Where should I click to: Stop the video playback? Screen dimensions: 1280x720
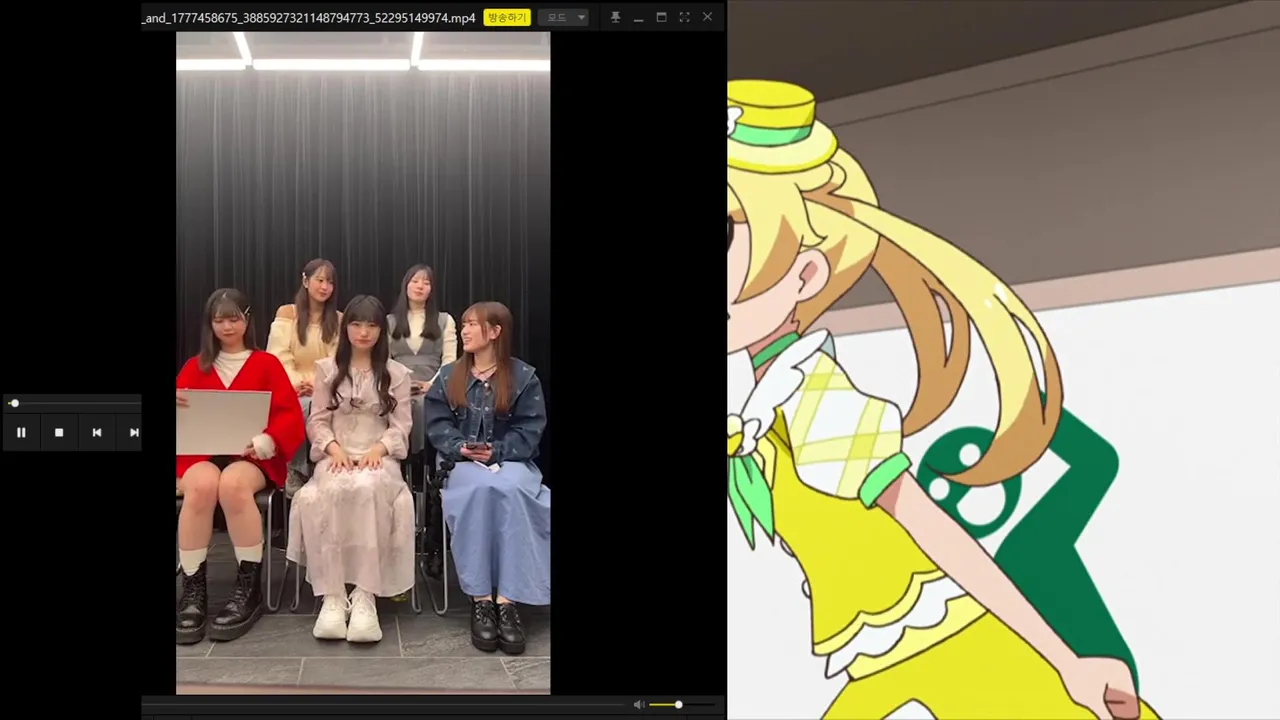click(59, 432)
